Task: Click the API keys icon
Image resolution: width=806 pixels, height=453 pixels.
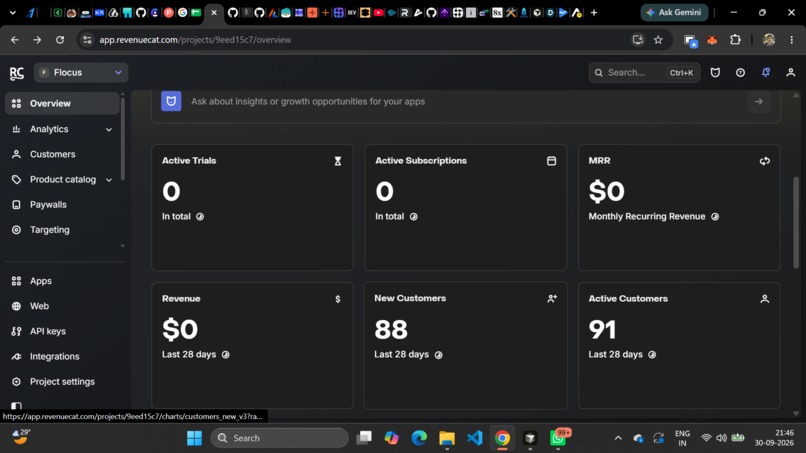Action: coord(16,331)
